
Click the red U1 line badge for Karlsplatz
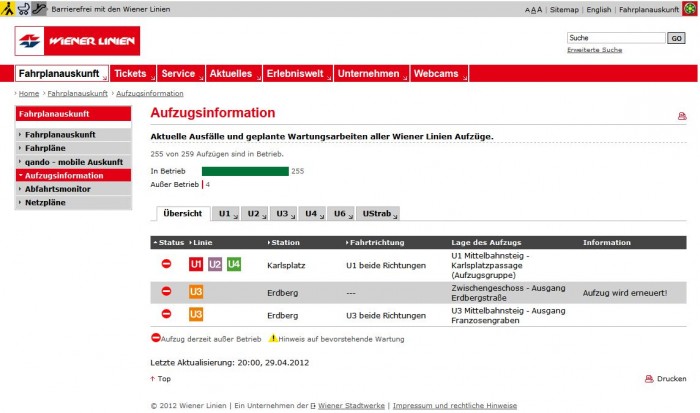pyautogui.click(x=196, y=264)
